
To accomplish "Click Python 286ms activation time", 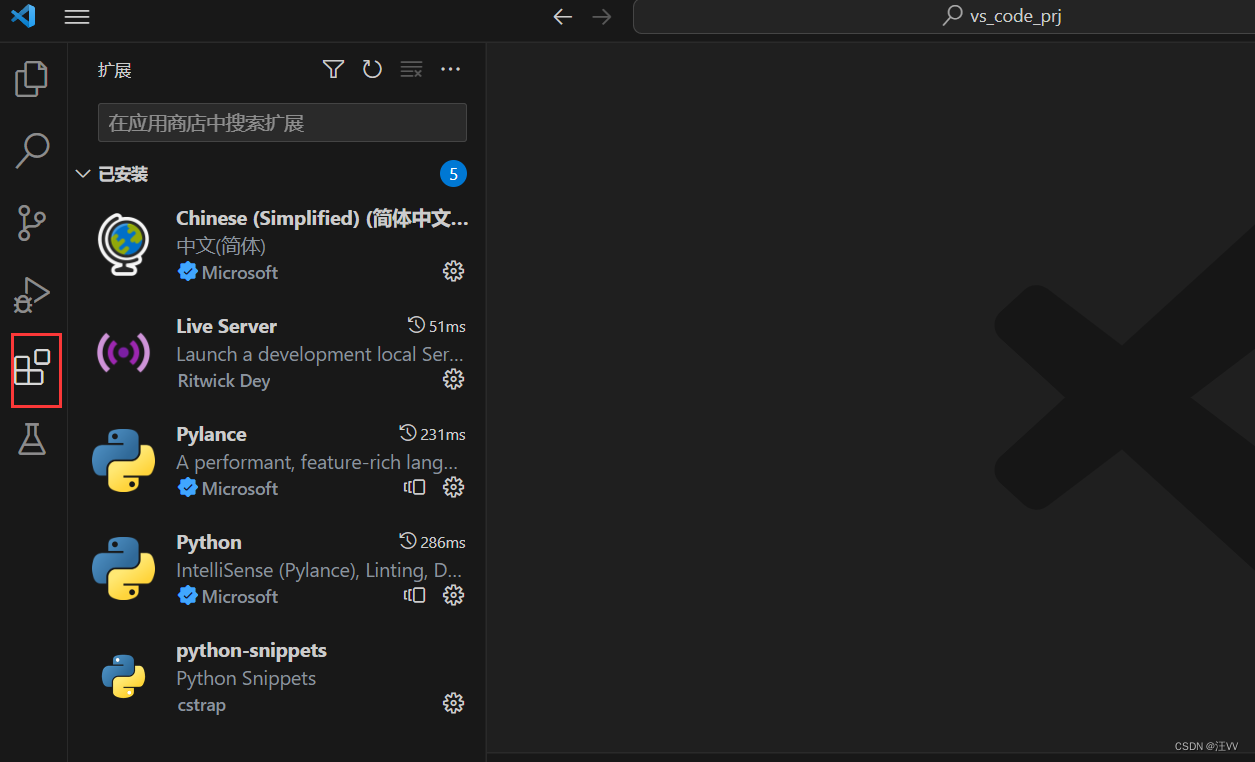I will [x=432, y=542].
